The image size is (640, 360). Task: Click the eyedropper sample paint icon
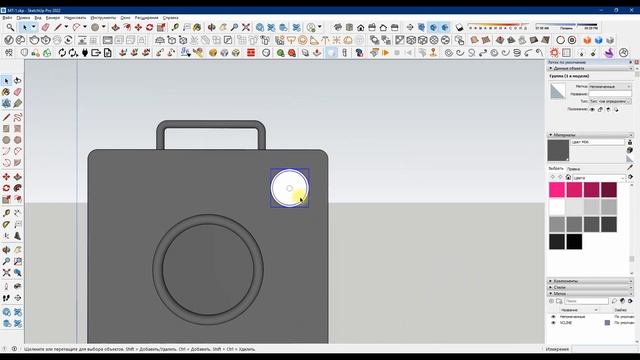[630, 167]
